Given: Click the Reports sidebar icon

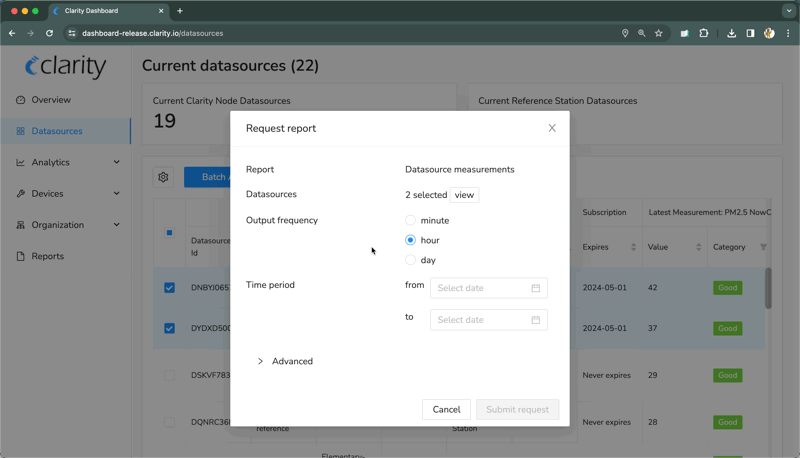Looking at the screenshot, I should point(21,256).
